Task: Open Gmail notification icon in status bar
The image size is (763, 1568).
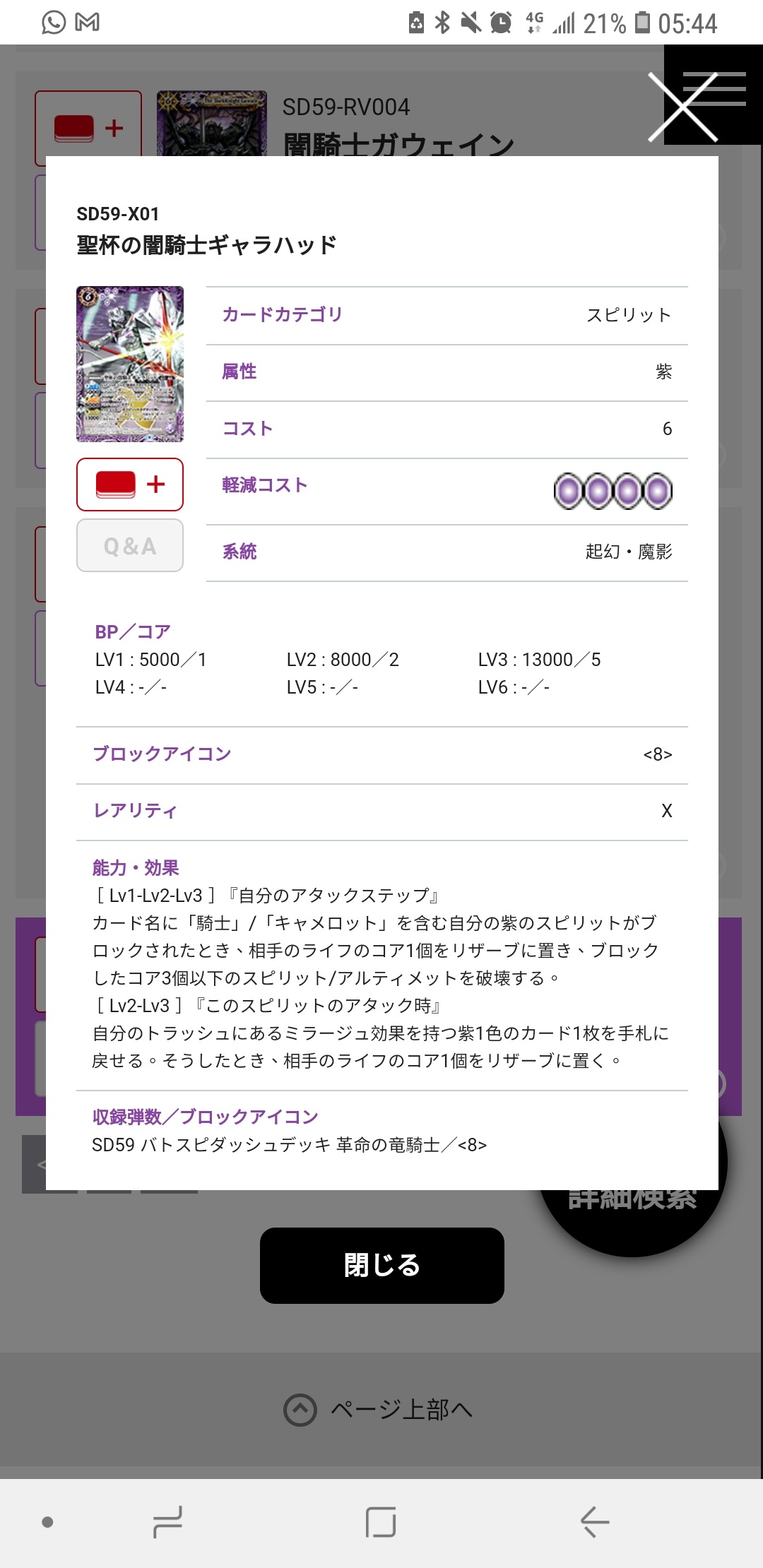Action: point(87,23)
